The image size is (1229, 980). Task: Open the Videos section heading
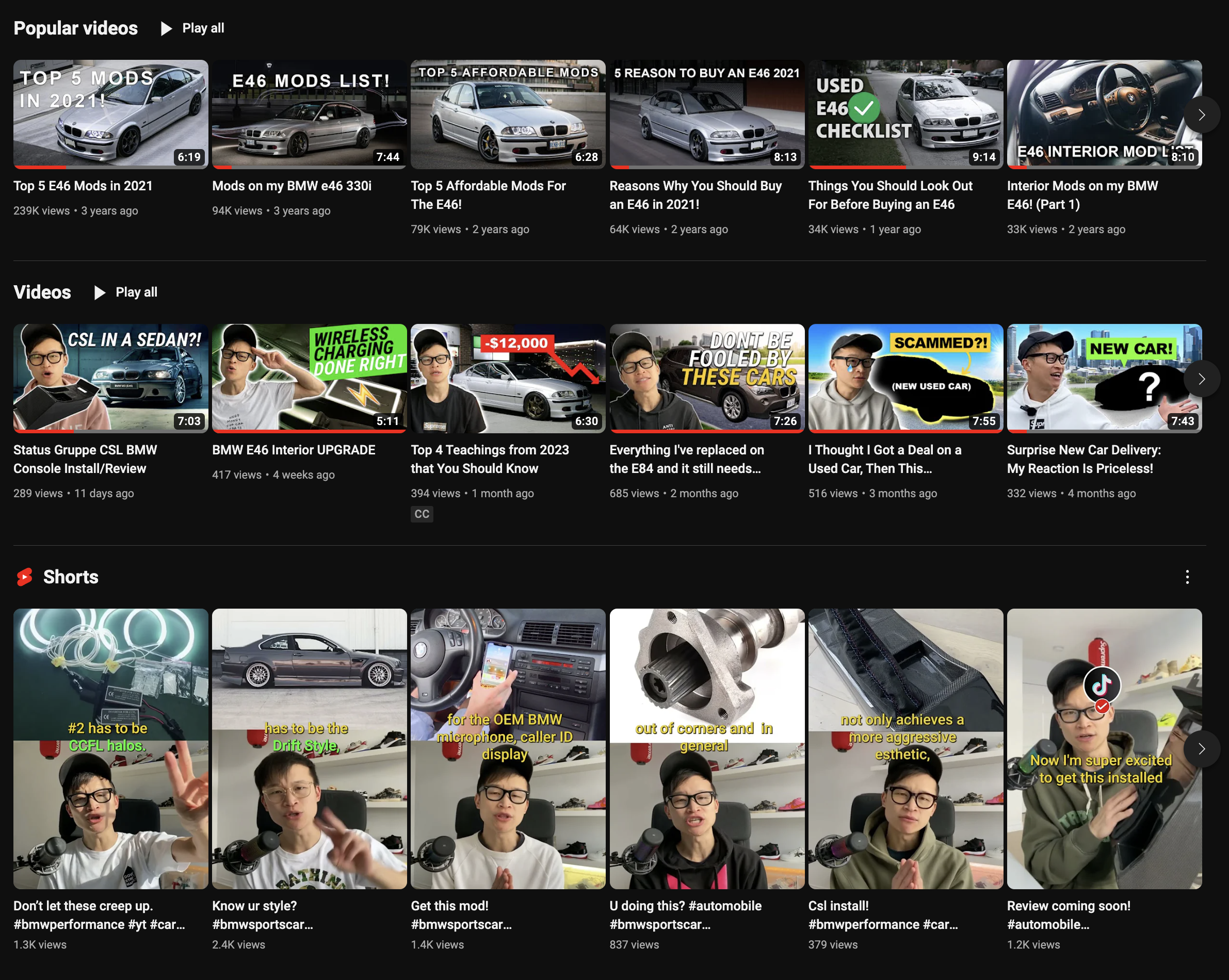coord(42,292)
